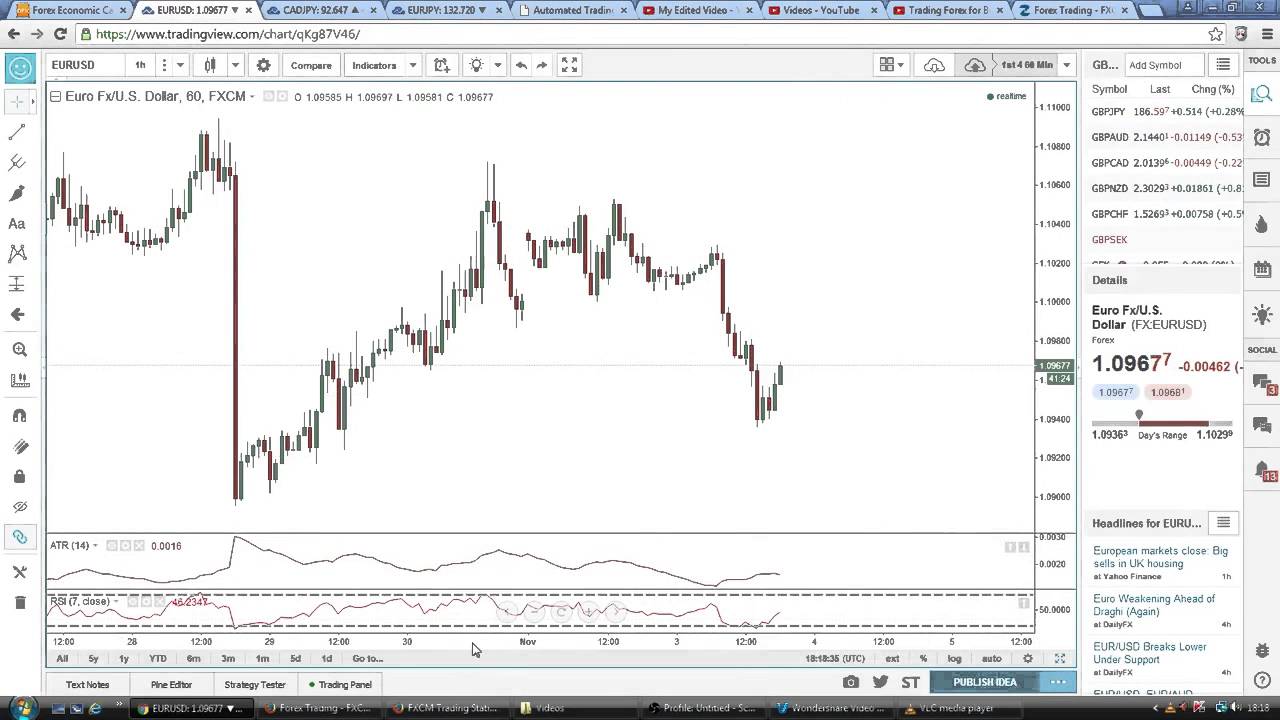1280x720 pixels.
Task: Open the bar style dropdown arrow
Action: click(x=235, y=65)
